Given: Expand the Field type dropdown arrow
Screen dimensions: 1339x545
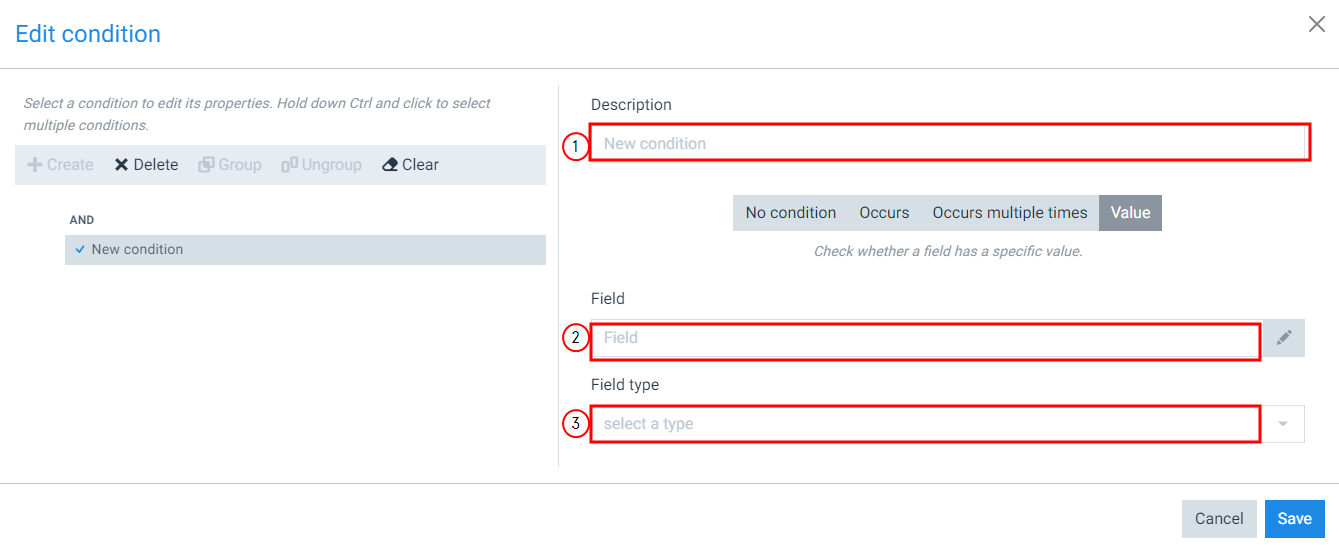Looking at the screenshot, I should [x=1283, y=424].
